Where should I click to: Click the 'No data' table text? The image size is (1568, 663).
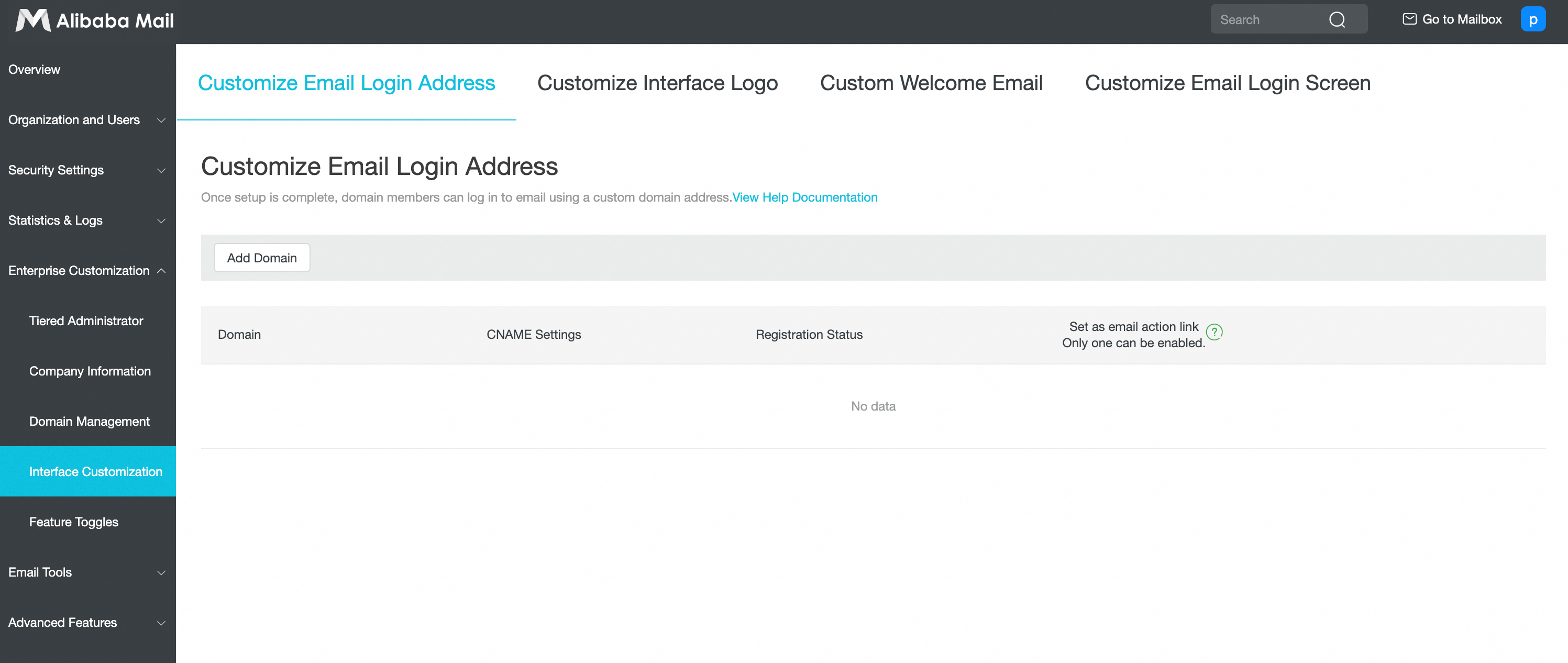(873, 406)
